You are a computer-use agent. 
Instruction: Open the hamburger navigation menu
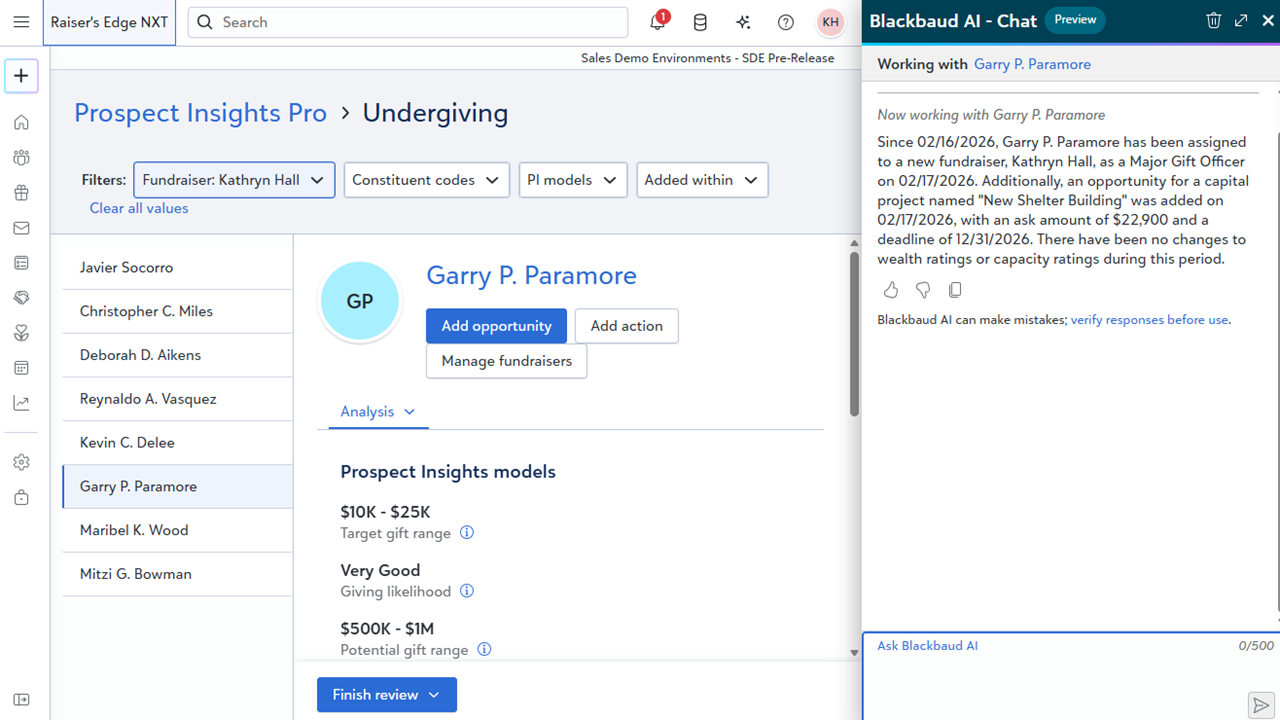pyautogui.click(x=21, y=22)
